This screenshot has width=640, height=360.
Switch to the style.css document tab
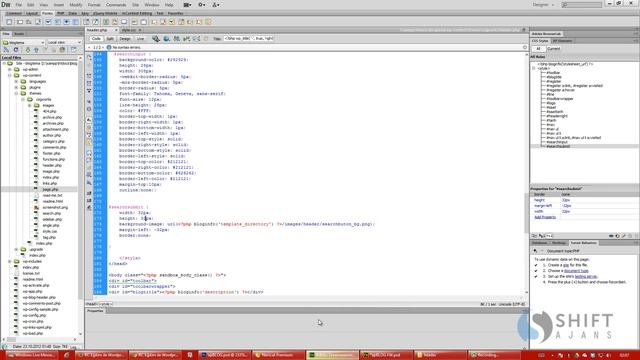pos(129,30)
